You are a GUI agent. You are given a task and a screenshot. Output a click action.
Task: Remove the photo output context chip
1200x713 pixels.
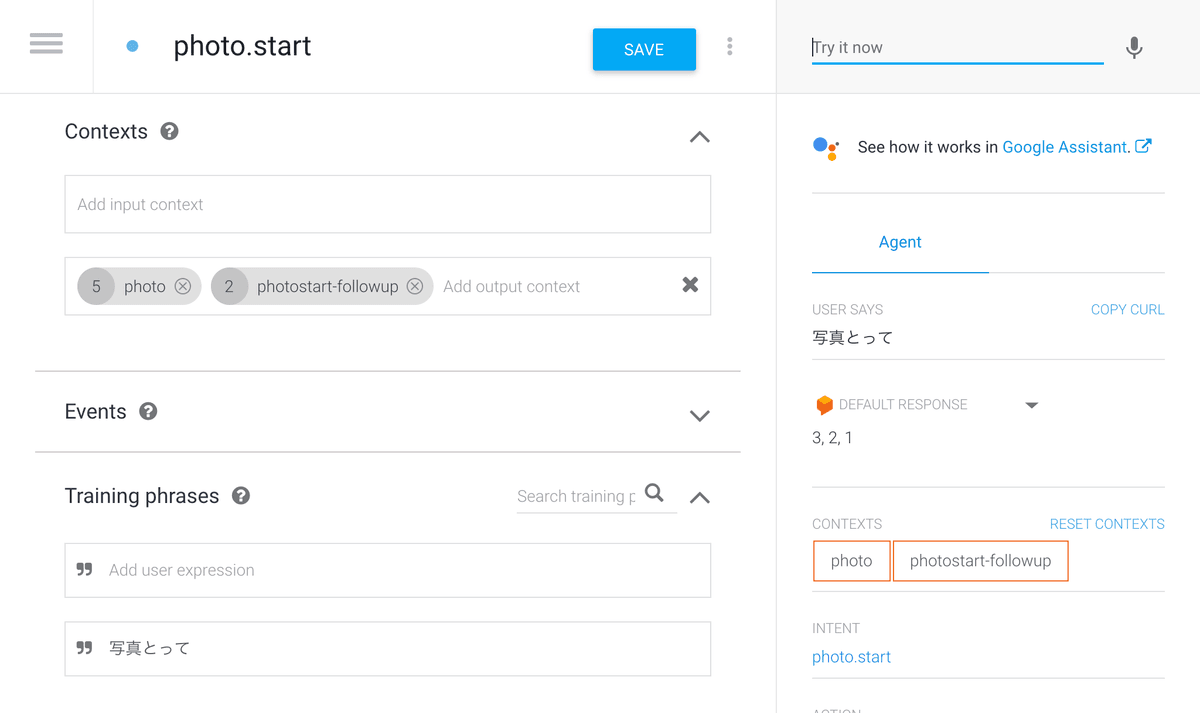pyautogui.click(x=183, y=286)
